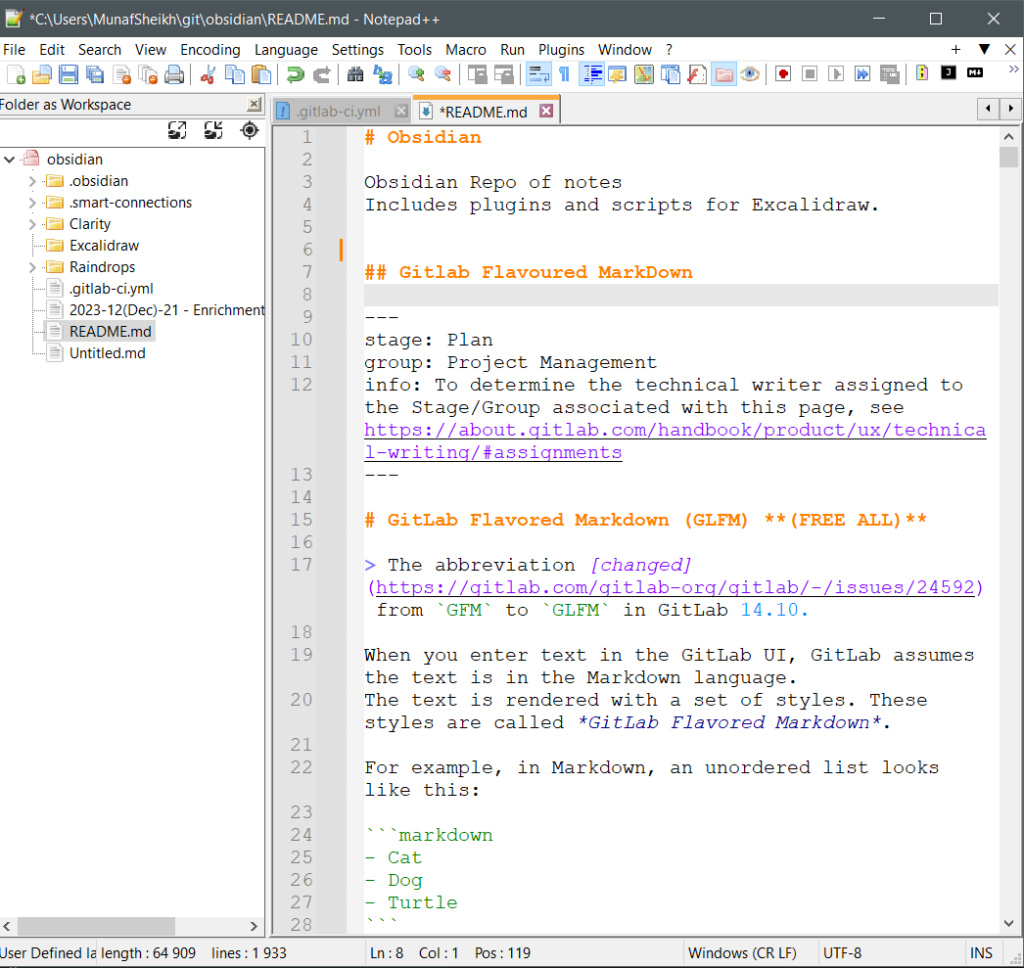Click the Zoom Out magnifier icon
The image size is (1024, 968).
[x=443, y=75]
